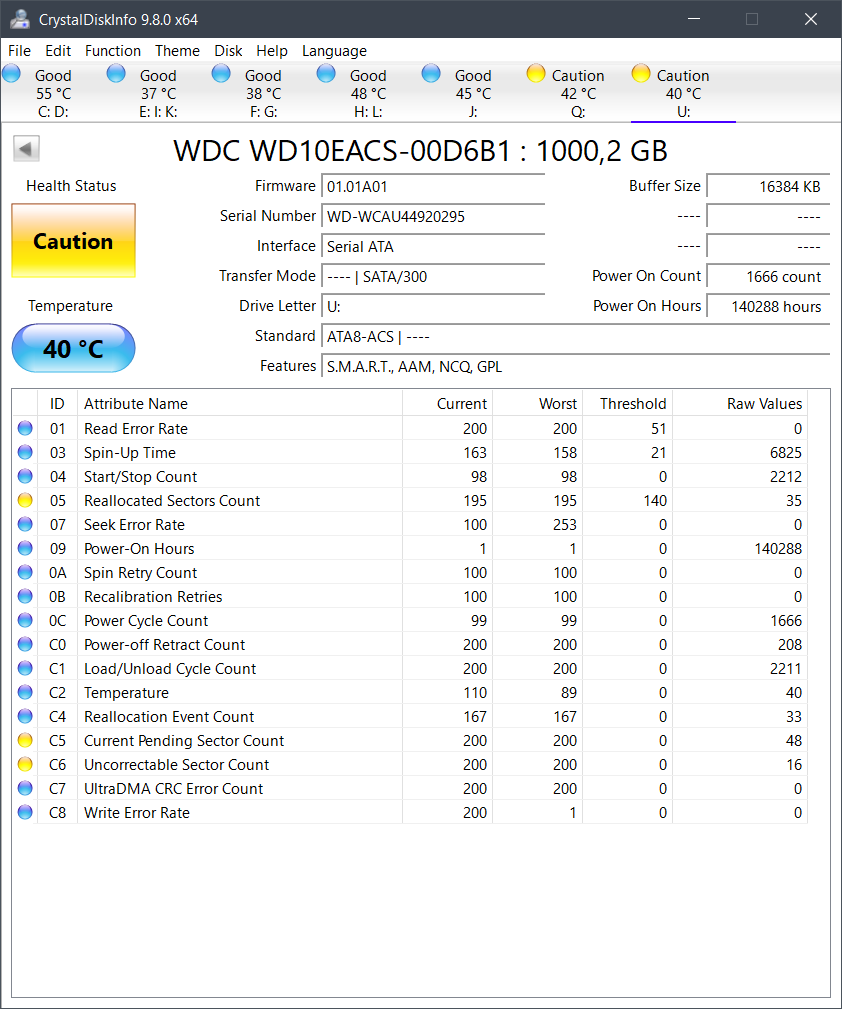Open the File menu
The image size is (842, 1009).
19,51
